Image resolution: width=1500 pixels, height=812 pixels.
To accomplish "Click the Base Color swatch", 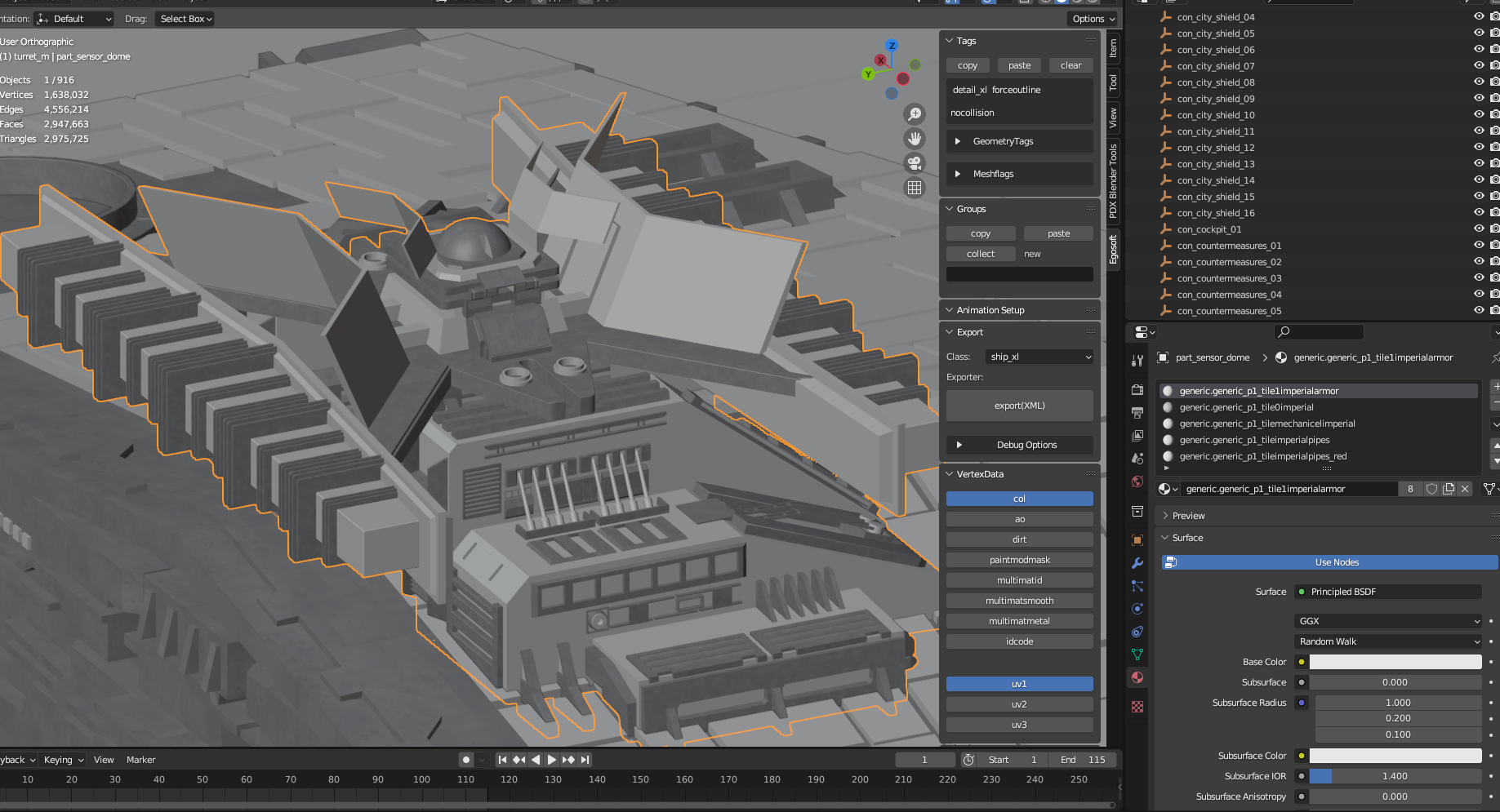I will (1395, 662).
